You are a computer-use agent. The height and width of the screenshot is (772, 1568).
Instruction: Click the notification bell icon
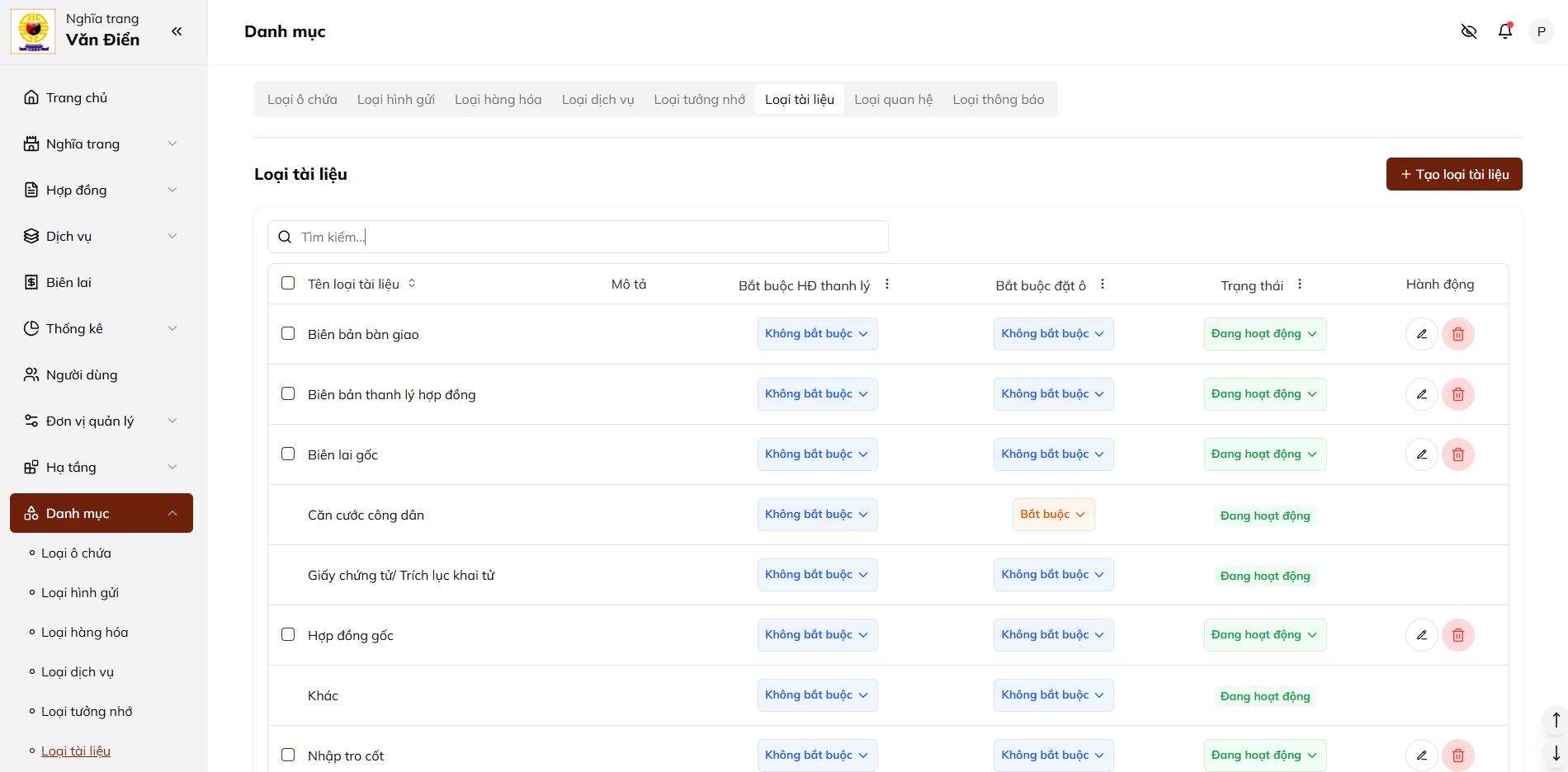click(x=1505, y=31)
